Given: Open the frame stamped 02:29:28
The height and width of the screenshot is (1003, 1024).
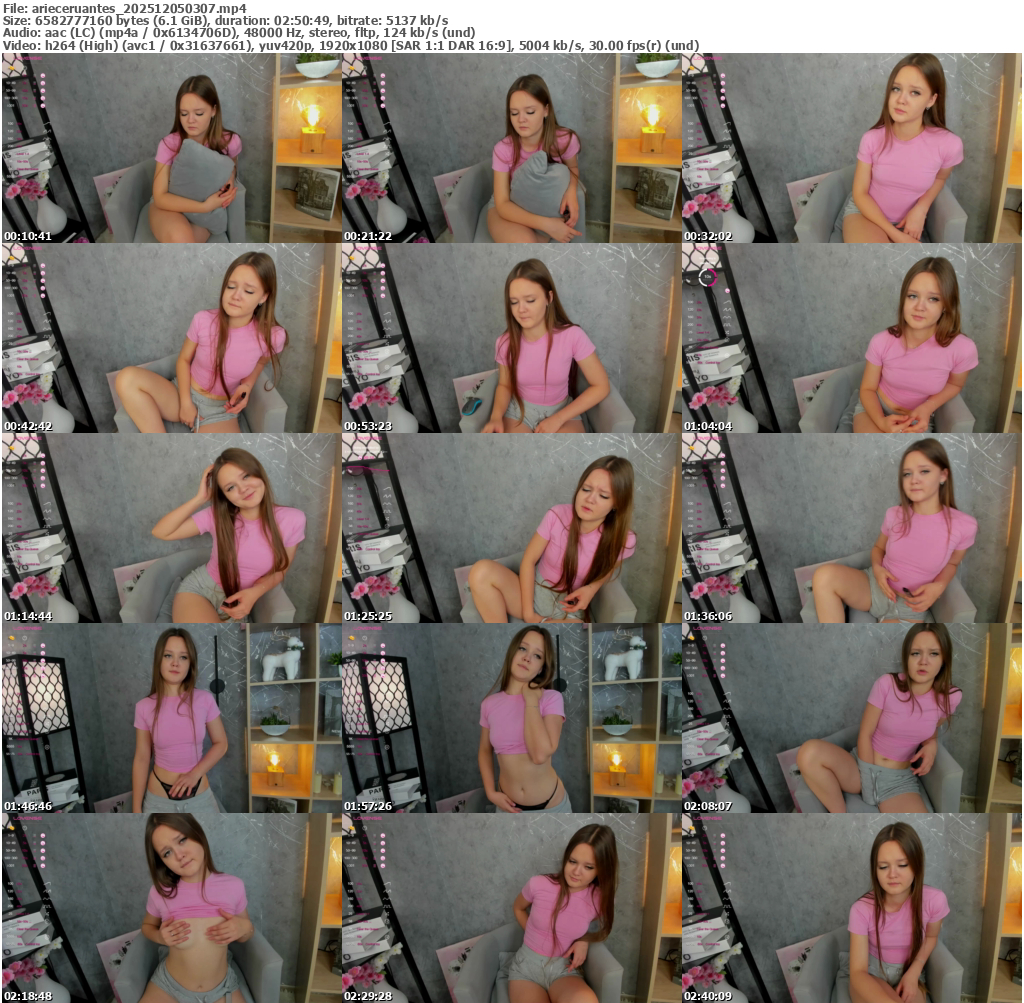Looking at the screenshot, I should [x=511, y=908].
